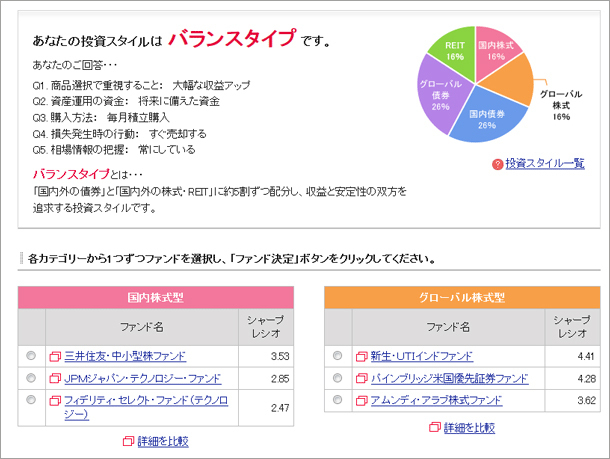Click the シャープレシオ column header in グローバル株式型
Screen dimensions: 610x459
click(x=572, y=327)
